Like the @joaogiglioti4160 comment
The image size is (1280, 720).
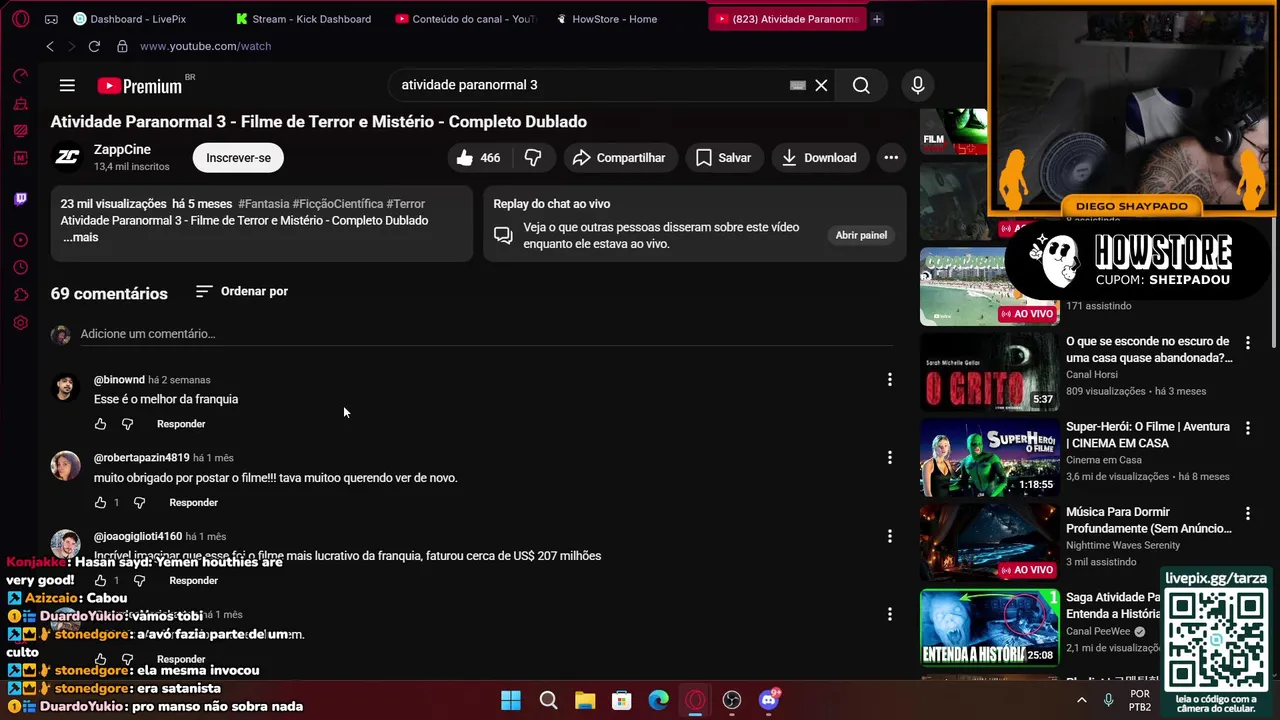[100, 580]
